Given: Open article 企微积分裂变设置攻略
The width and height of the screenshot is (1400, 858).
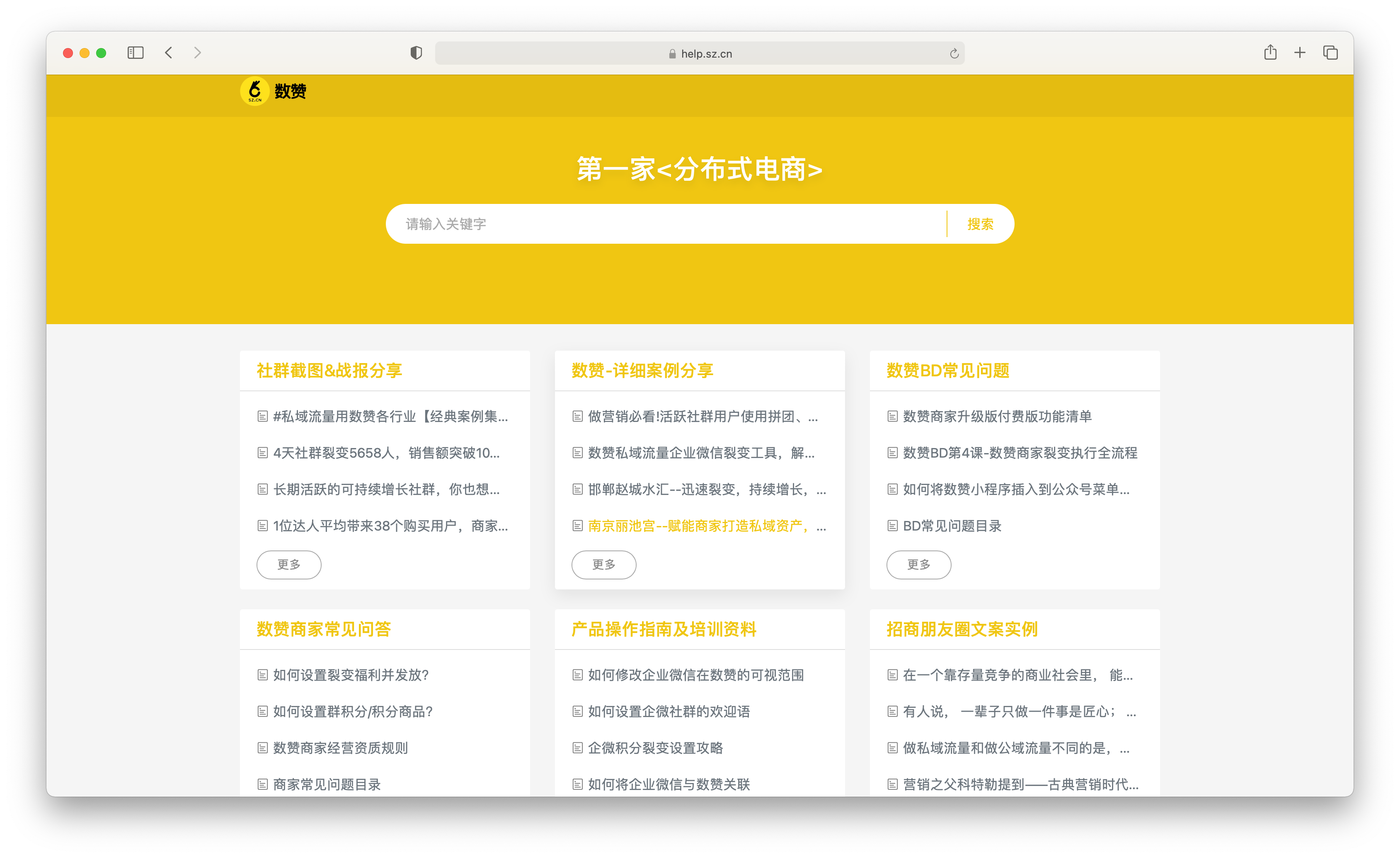Looking at the screenshot, I should tap(655, 748).
